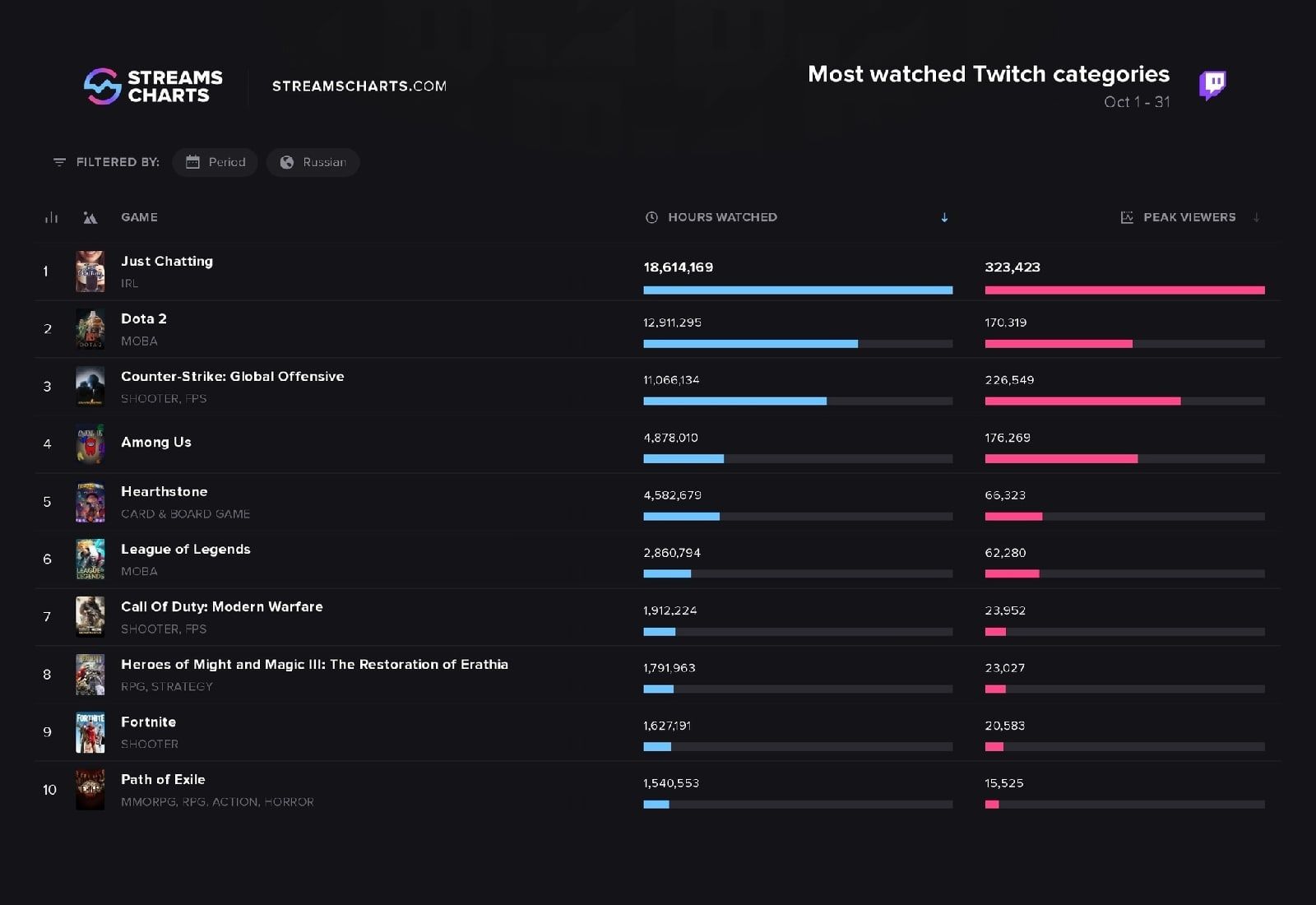Viewport: 1316px width, 905px height.
Task: Open the Just Chatting category entry
Action: coord(167,261)
